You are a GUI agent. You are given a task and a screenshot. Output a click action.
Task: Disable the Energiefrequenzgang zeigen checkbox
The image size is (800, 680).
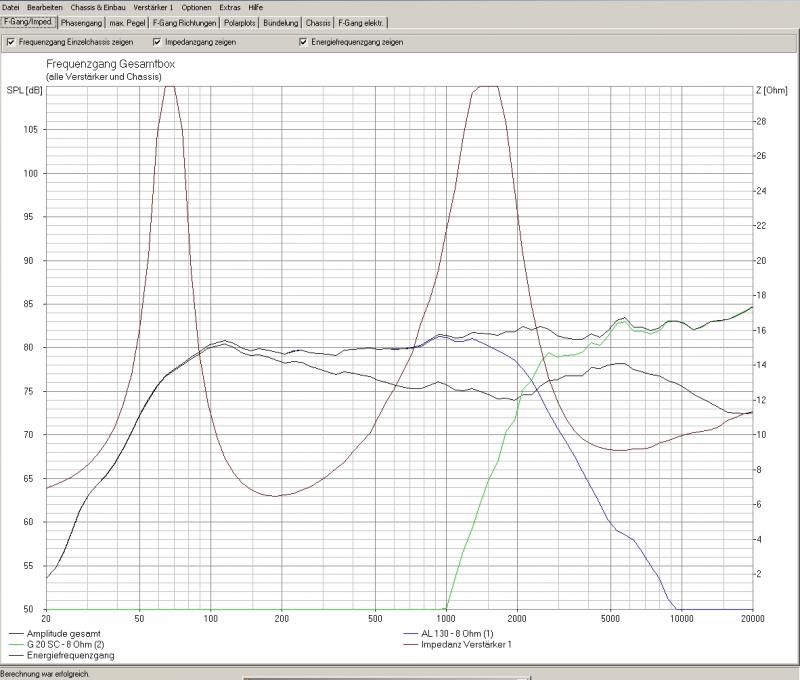point(303,42)
